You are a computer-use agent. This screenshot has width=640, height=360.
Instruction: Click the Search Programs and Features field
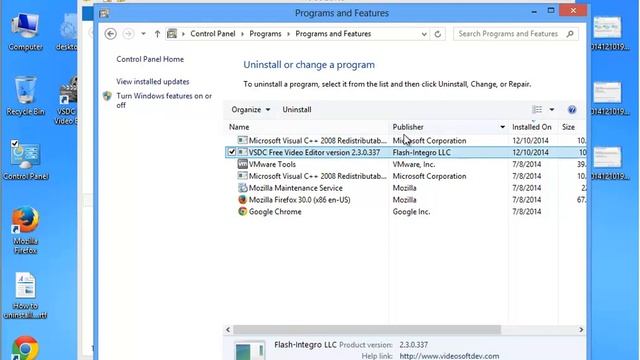point(516,34)
